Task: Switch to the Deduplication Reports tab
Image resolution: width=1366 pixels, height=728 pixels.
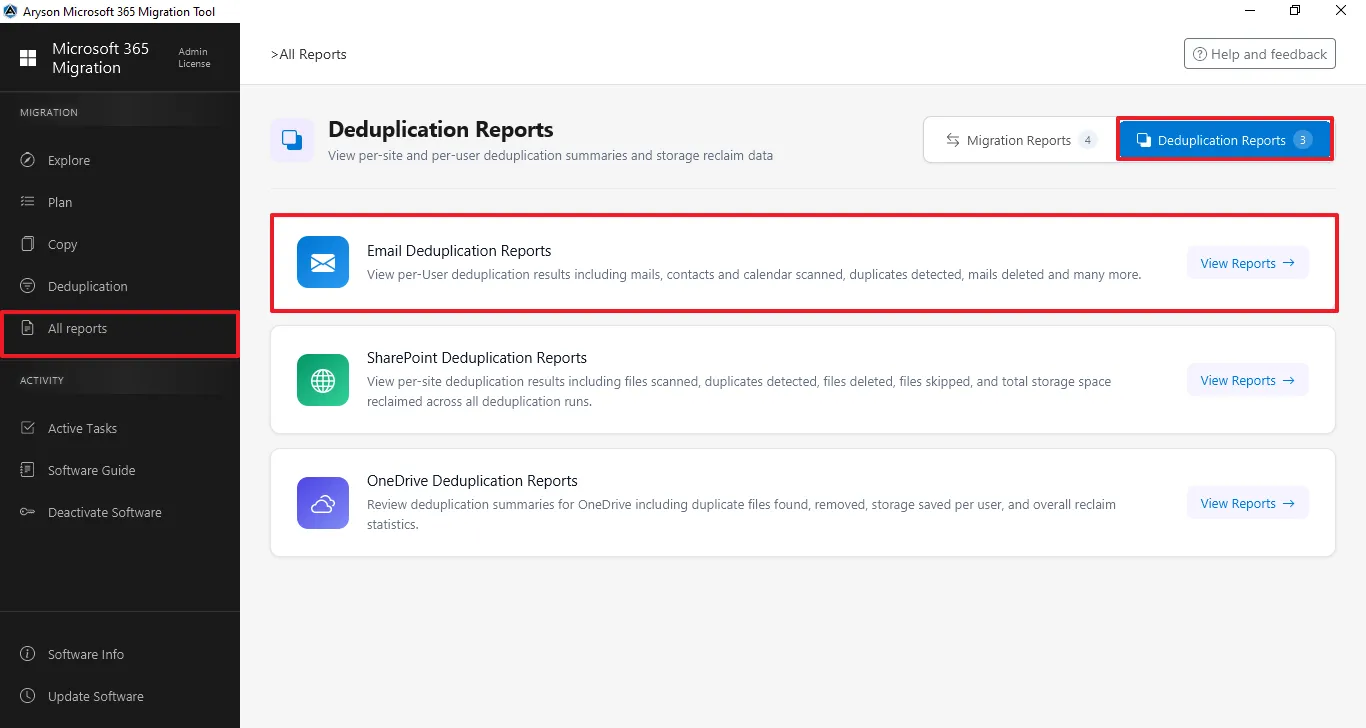Action: (1224, 140)
